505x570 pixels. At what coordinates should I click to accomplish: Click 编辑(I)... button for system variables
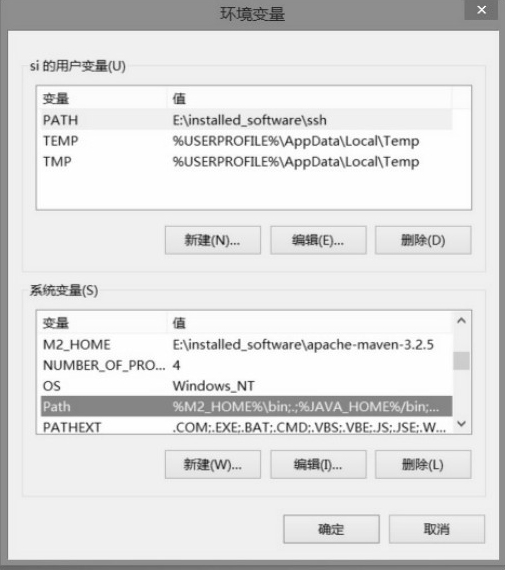(318, 465)
